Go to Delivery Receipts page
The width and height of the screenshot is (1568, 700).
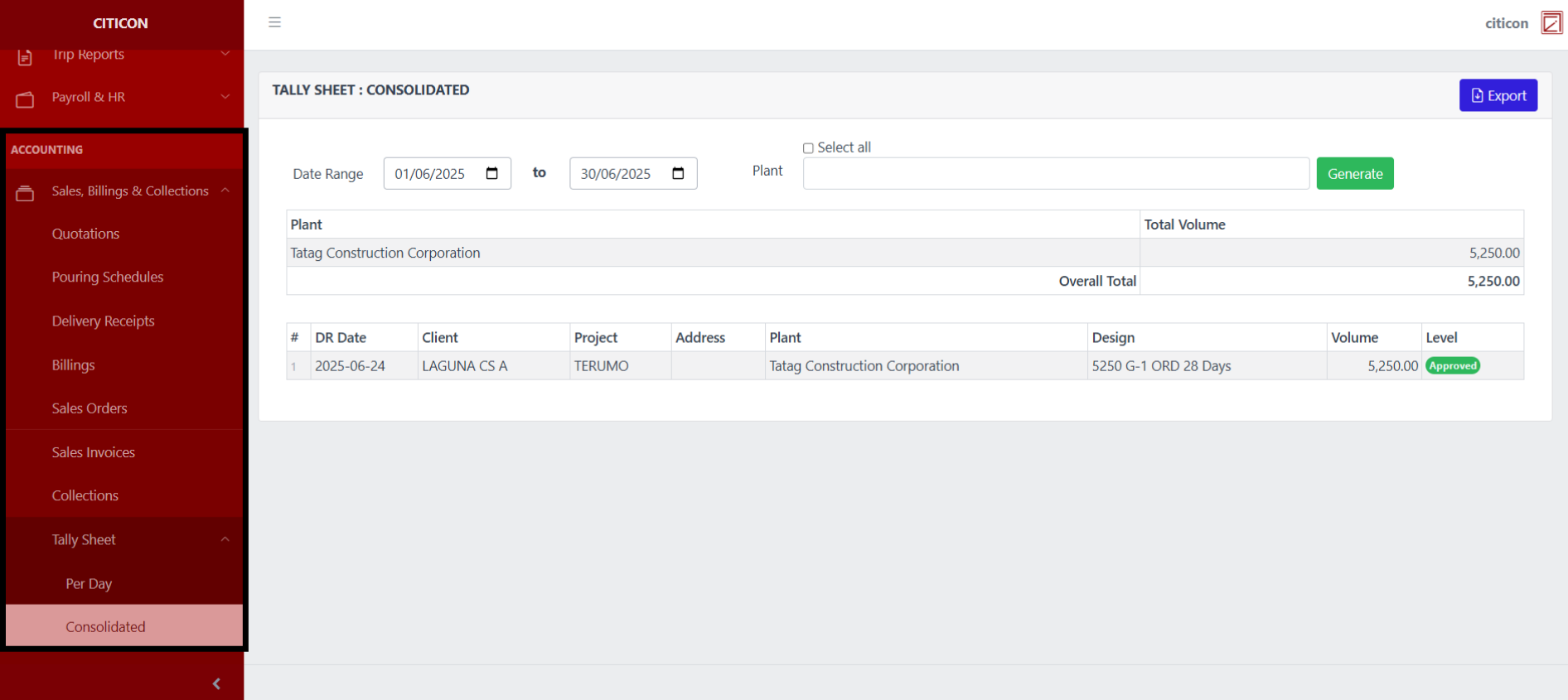pos(103,321)
